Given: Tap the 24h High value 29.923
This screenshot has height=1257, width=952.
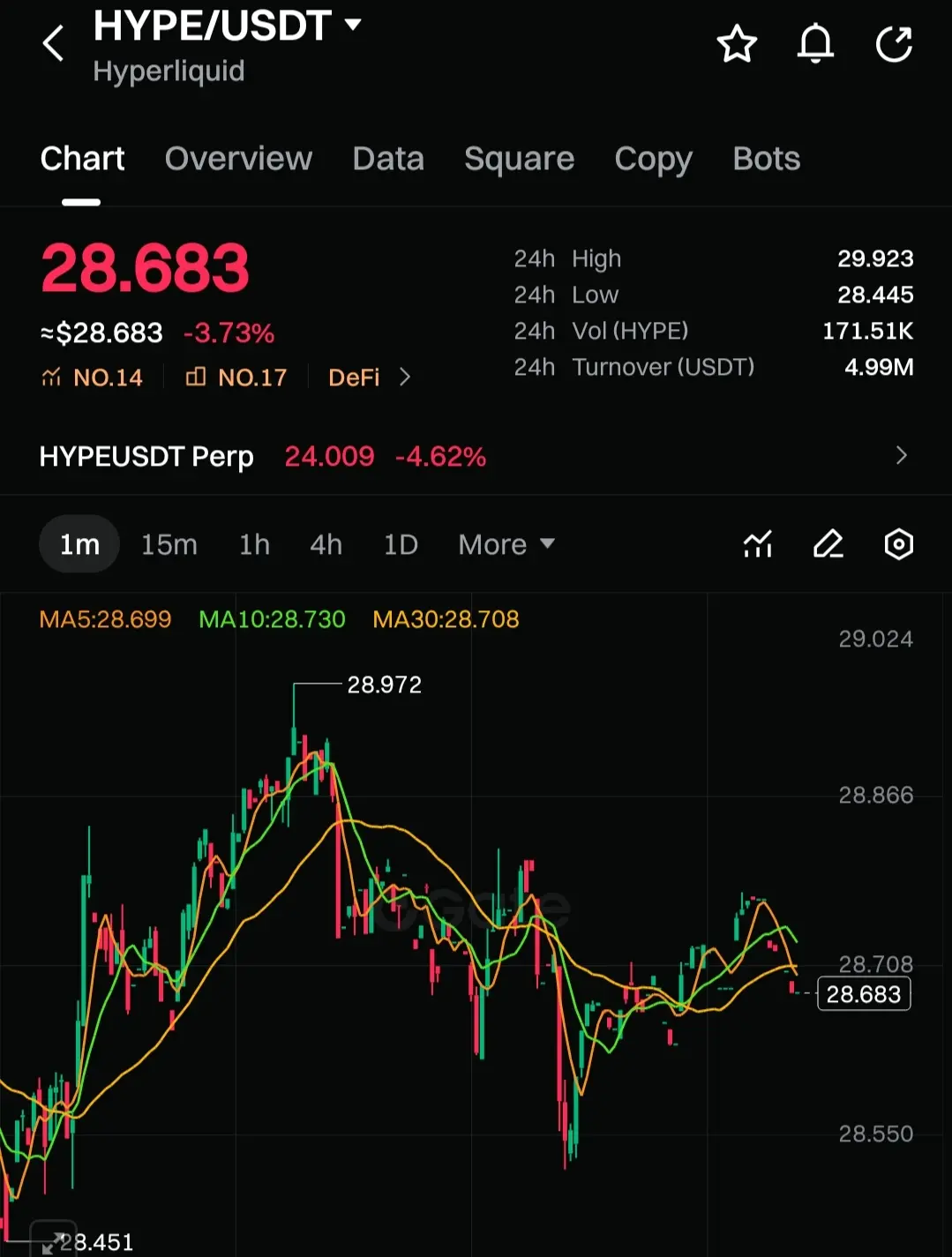Looking at the screenshot, I should 875,258.
